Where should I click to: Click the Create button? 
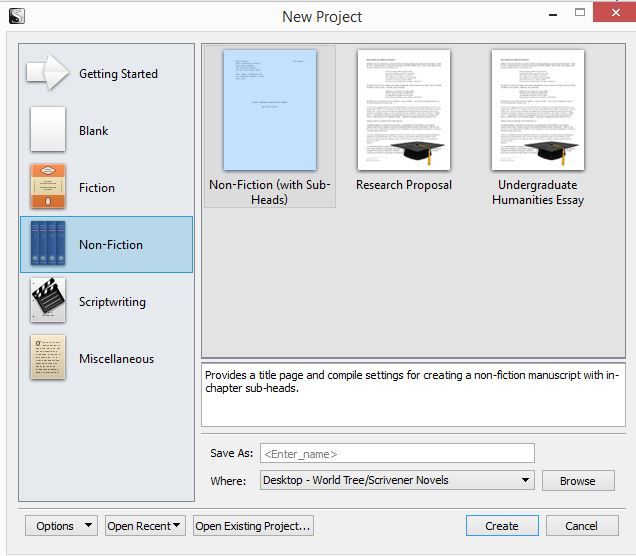click(502, 526)
